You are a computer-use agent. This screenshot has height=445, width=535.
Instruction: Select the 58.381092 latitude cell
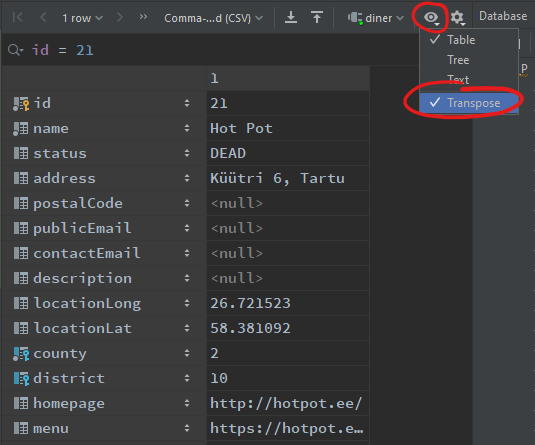pos(288,328)
